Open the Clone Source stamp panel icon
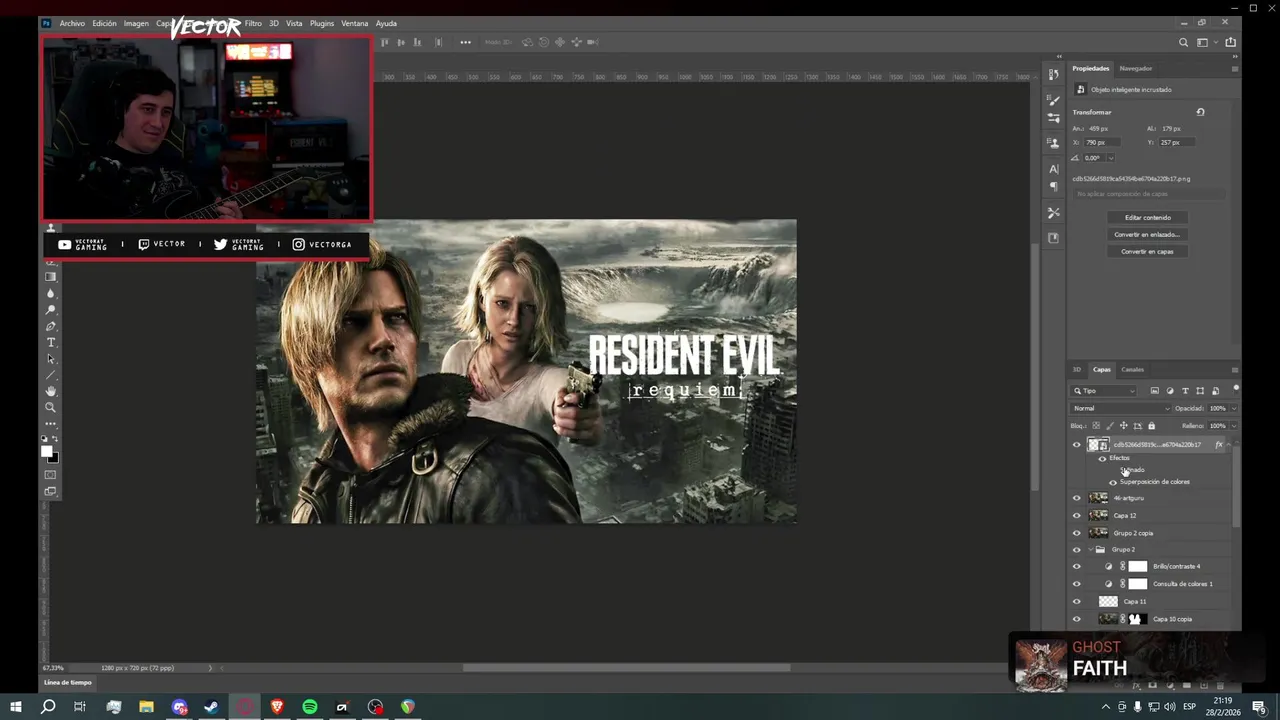 point(1053,143)
